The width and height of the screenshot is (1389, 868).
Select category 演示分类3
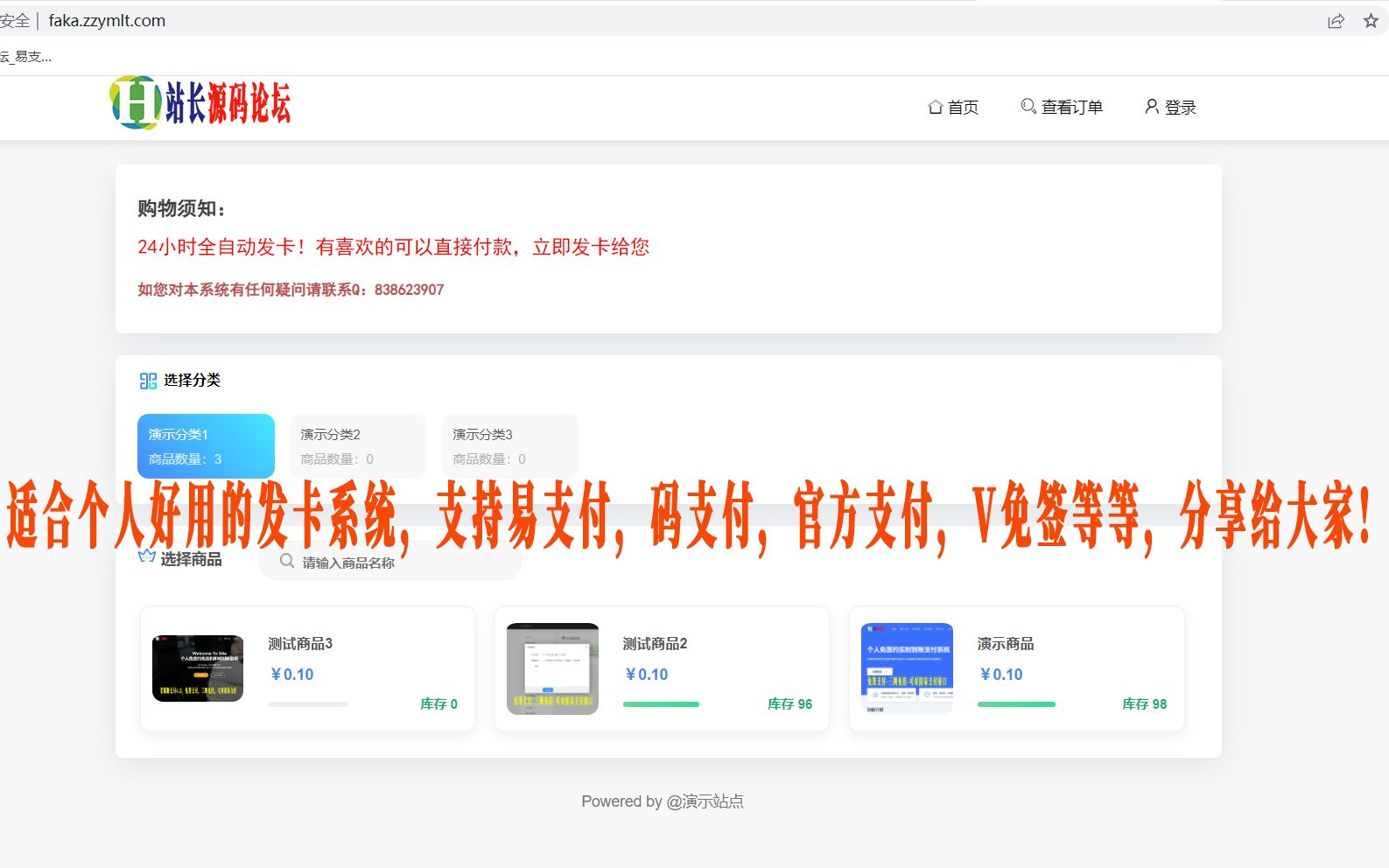(x=510, y=446)
